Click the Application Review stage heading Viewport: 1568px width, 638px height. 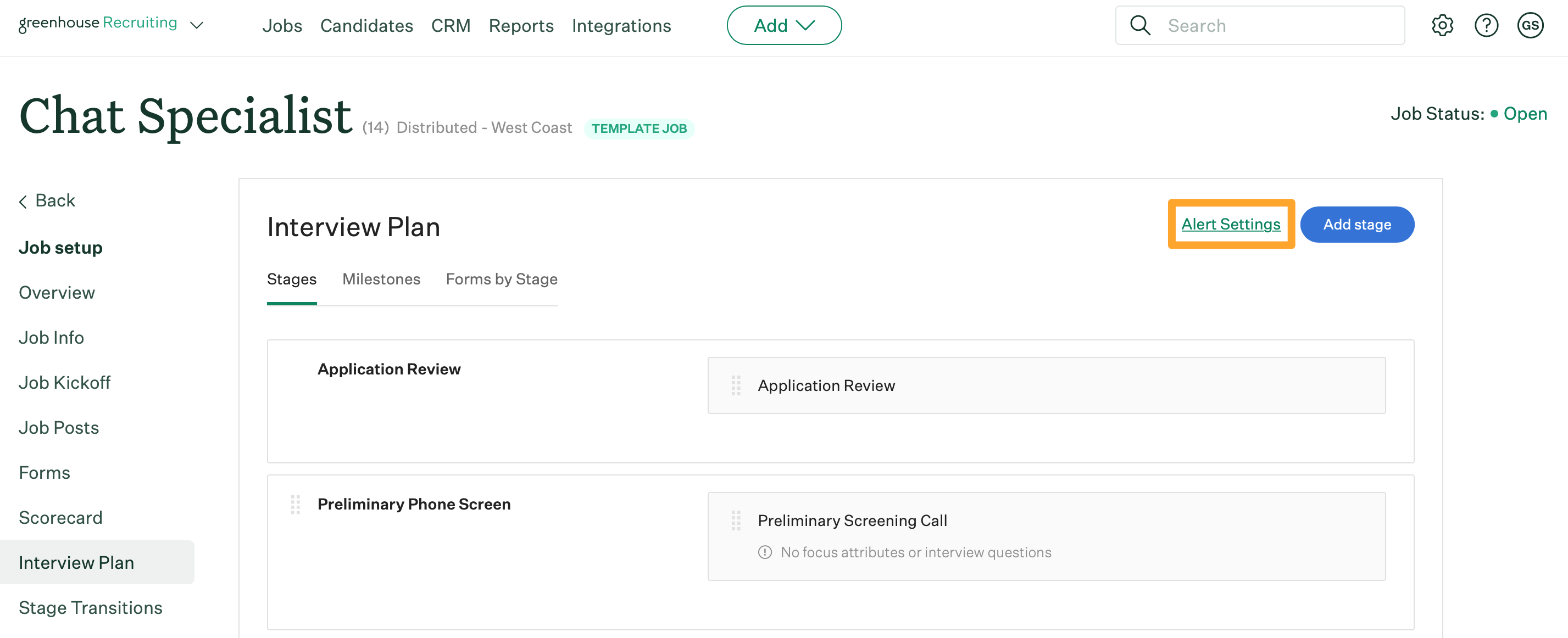[x=389, y=369]
